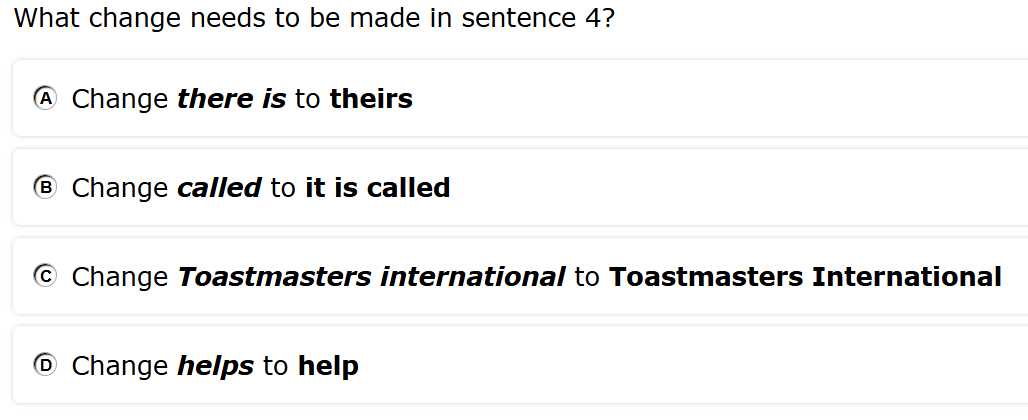Choose answer 'Change called to it is called'

521,187
